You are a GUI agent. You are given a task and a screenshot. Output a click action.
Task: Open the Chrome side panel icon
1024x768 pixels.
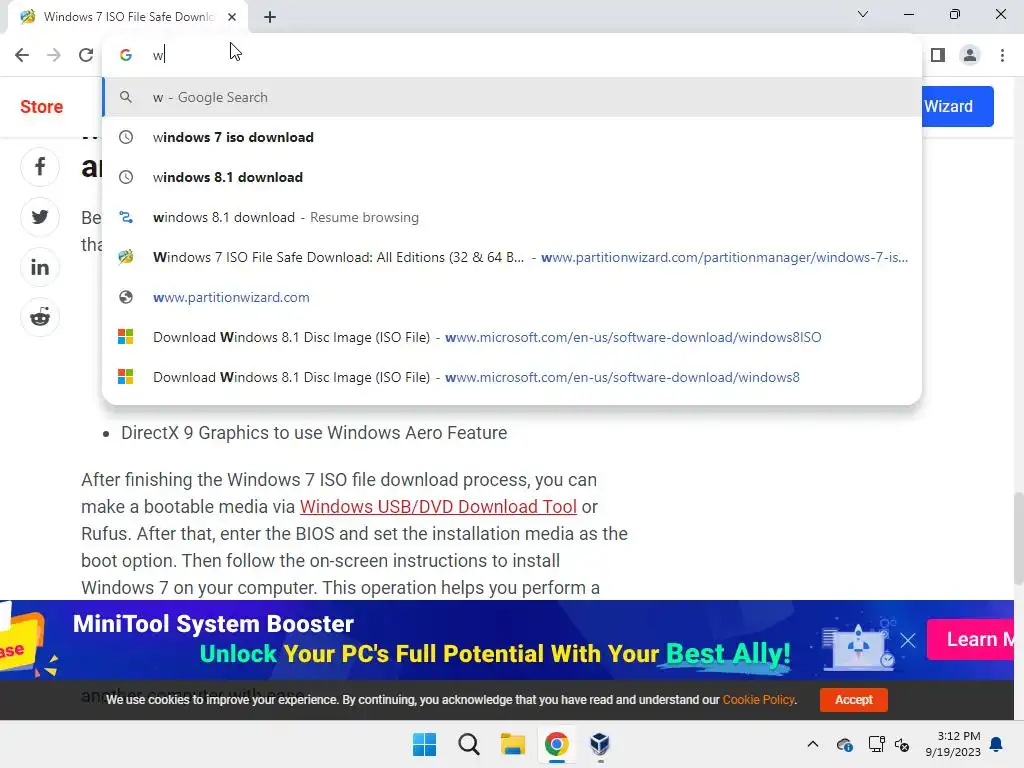938,55
